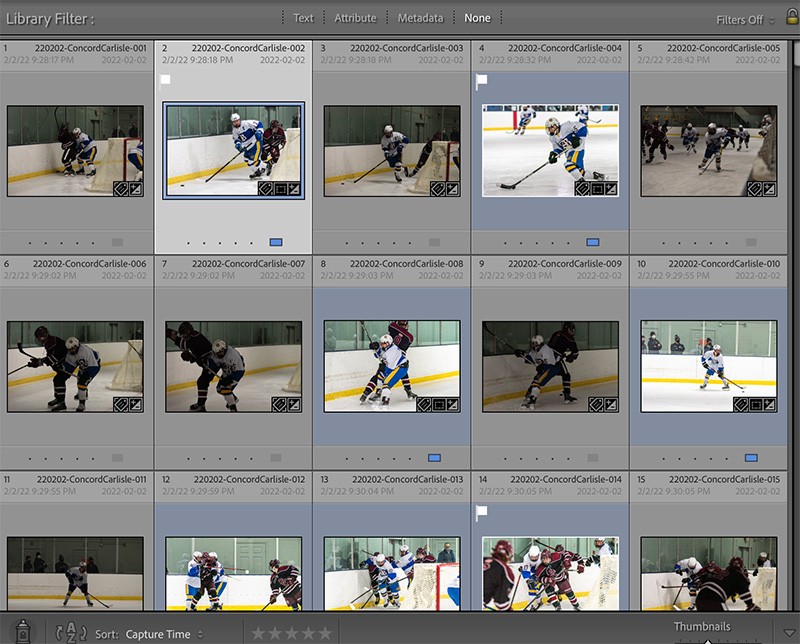The height and width of the screenshot is (644, 800).
Task: Click develop adjustments badge on ConcordCarlisle-006
Action: 135,404
